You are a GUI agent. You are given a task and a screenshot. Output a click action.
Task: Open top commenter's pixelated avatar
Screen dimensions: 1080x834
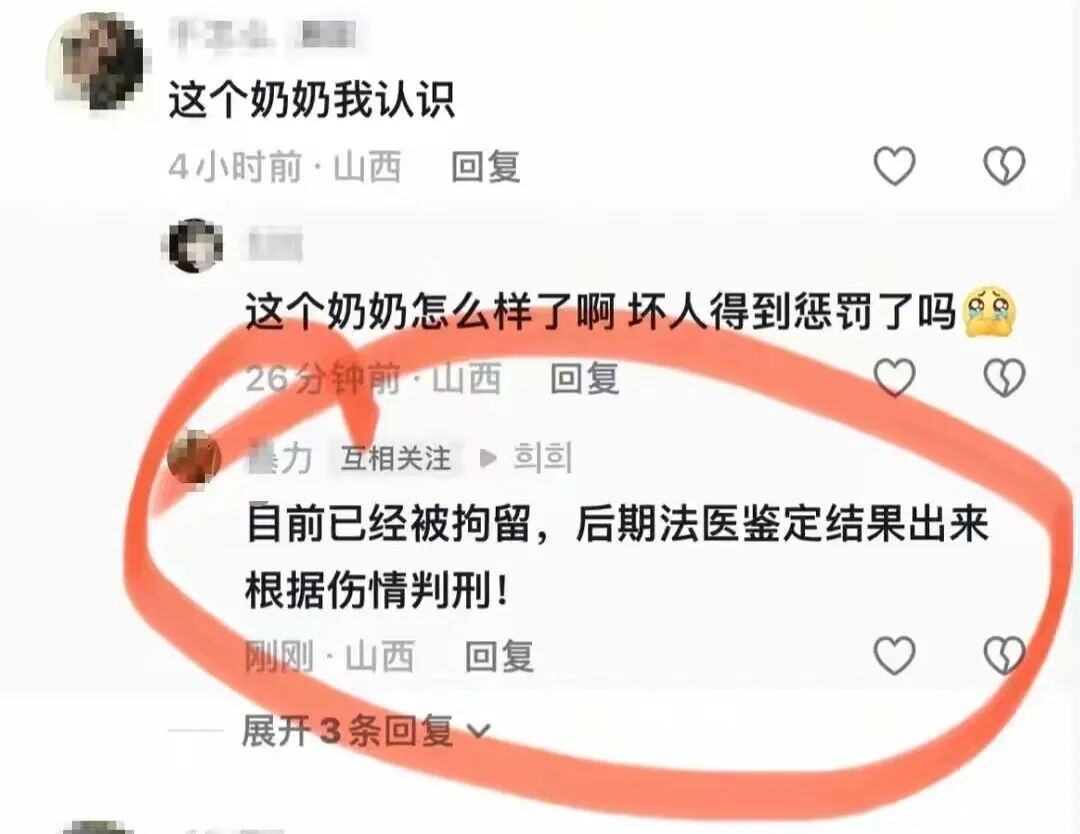(x=96, y=61)
